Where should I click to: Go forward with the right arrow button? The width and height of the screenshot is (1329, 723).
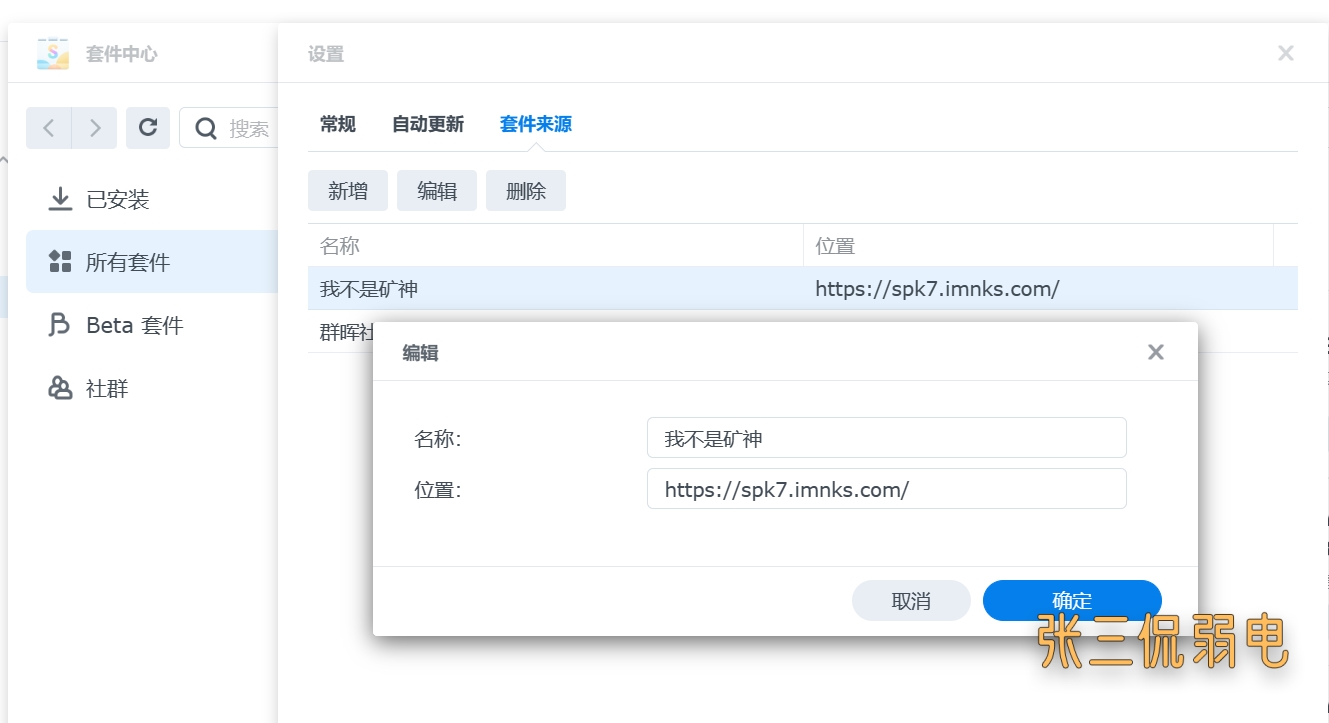tap(95, 128)
